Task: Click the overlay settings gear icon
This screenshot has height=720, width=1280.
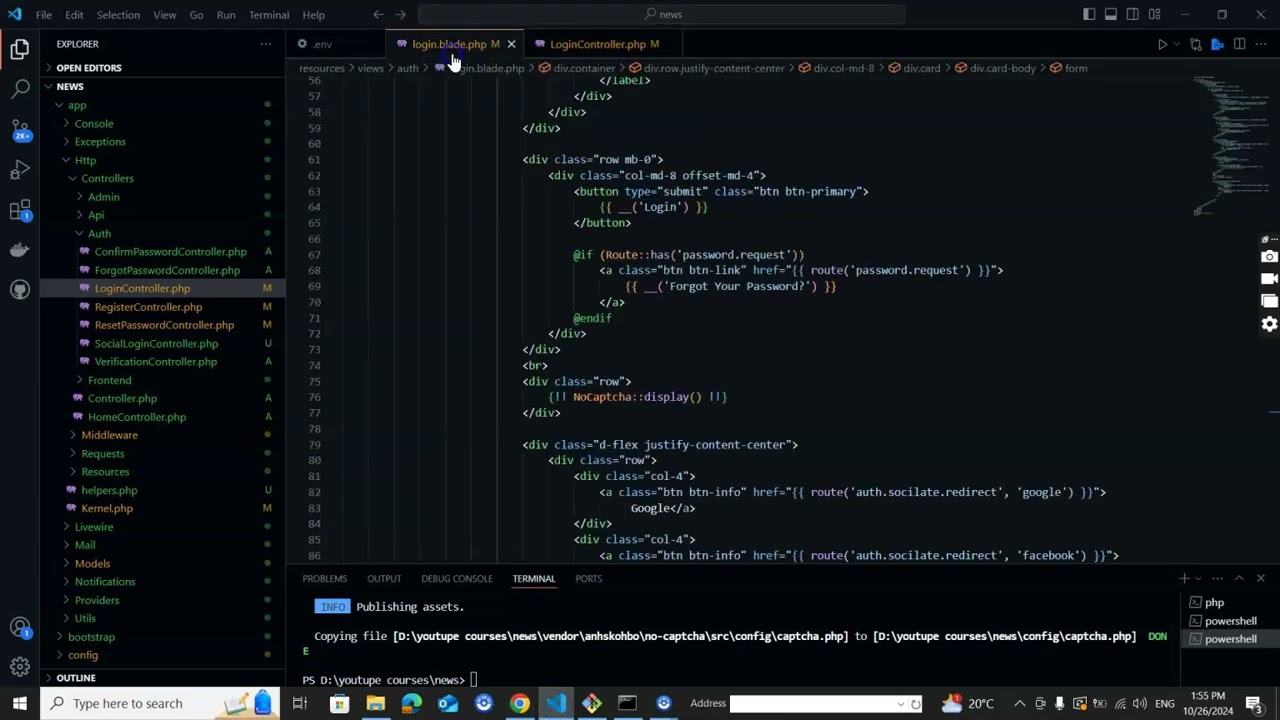Action: [1269, 324]
